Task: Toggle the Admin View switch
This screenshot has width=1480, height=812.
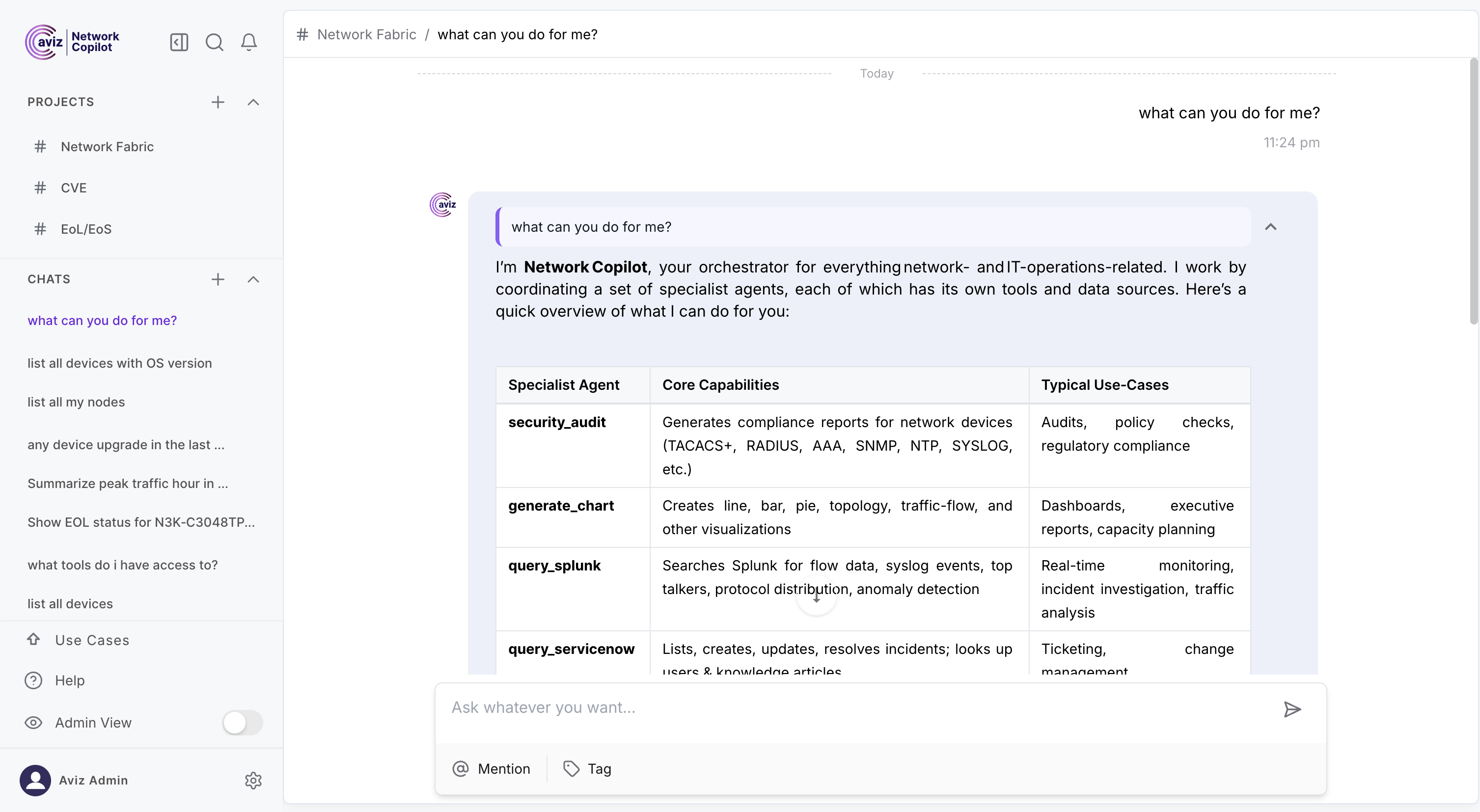Action: pos(243,723)
